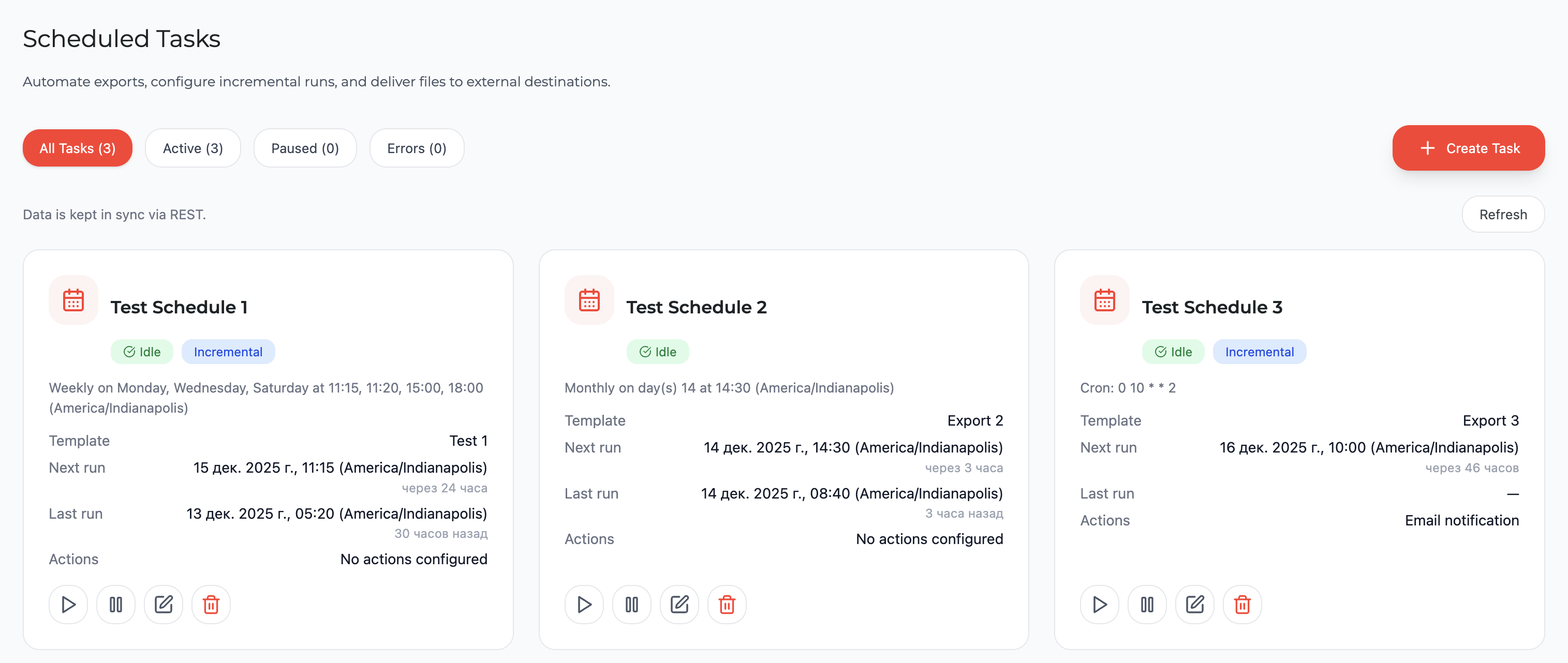This screenshot has width=1568, height=663.
Task: Delete Test Schedule 3
Action: pyautogui.click(x=1242, y=604)
